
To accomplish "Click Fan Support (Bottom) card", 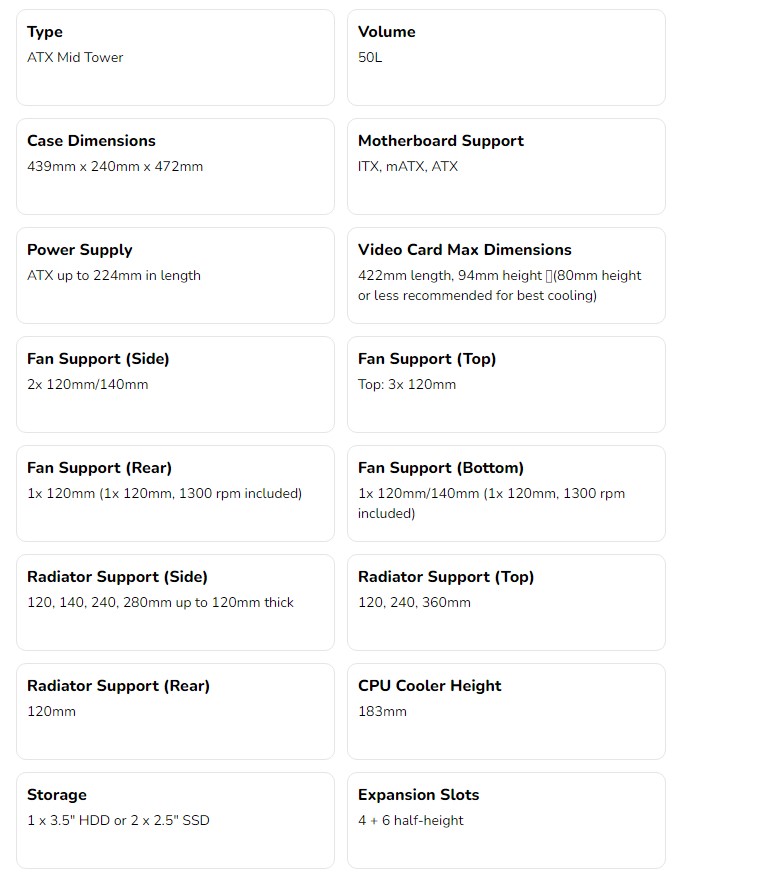I will pyautogui.click(x=506, y=494).
